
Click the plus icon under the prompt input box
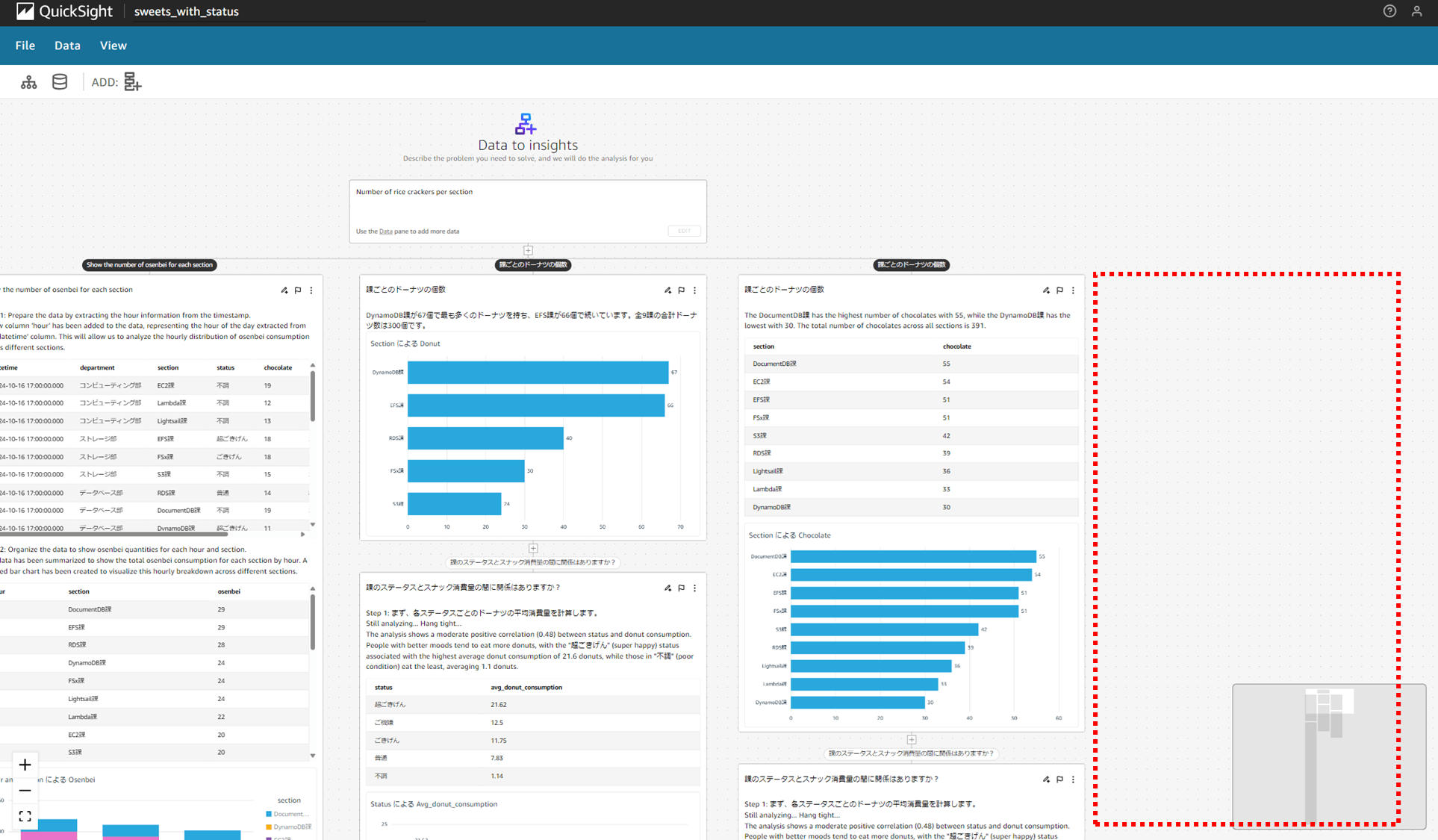coord(528,250)
